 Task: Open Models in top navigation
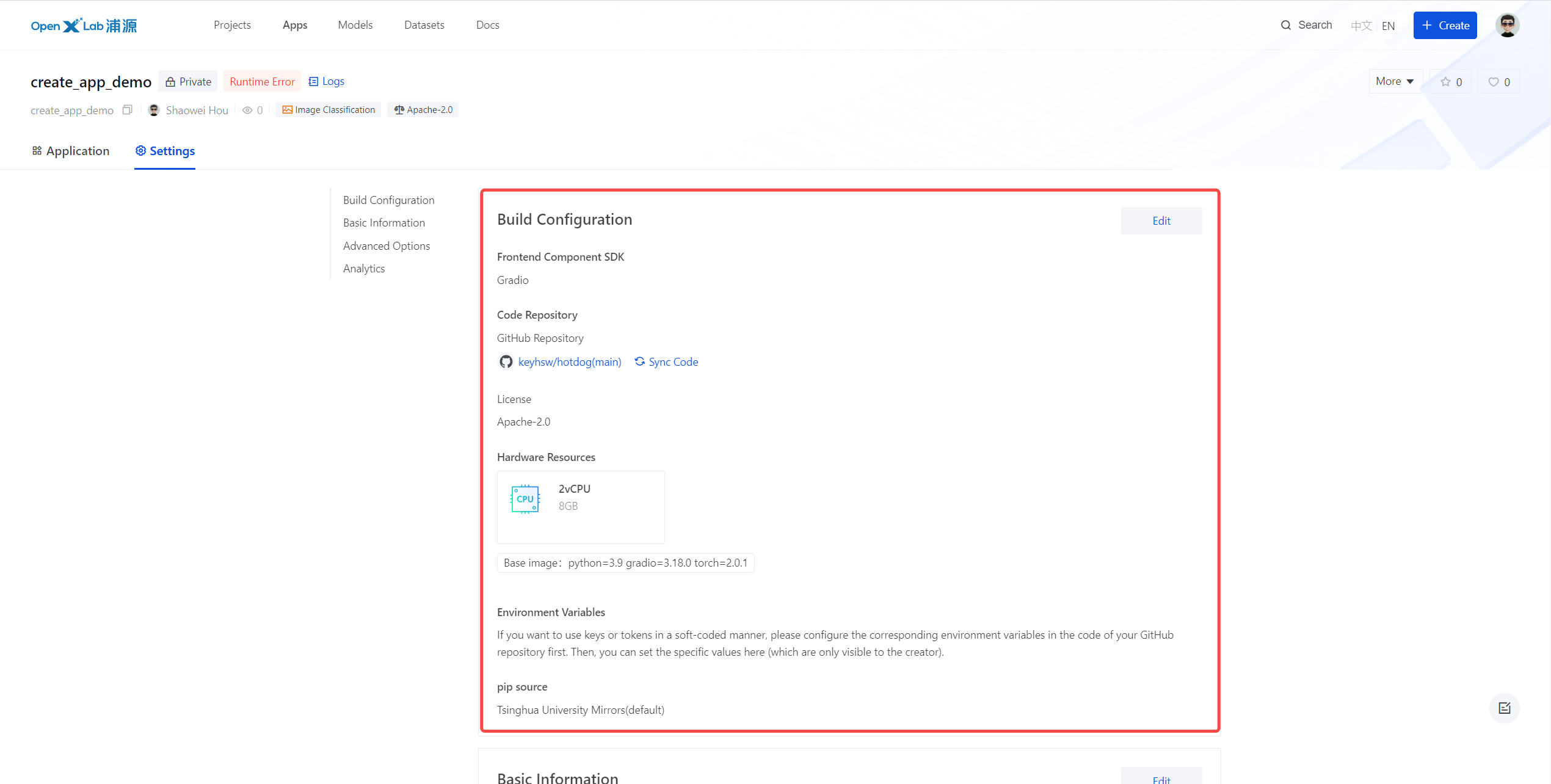(x=355, y=25)
